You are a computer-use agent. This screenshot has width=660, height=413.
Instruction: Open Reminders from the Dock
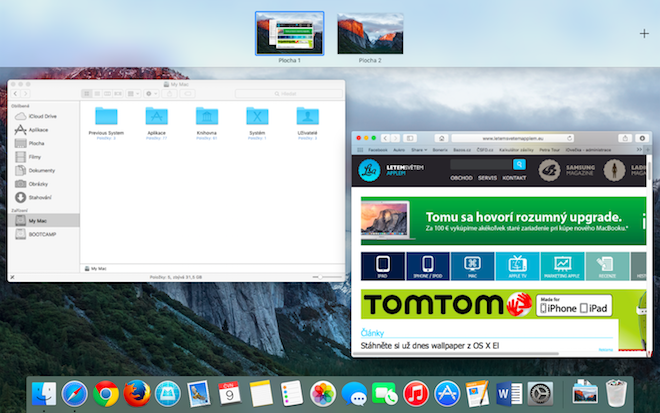tap(292, 394)
